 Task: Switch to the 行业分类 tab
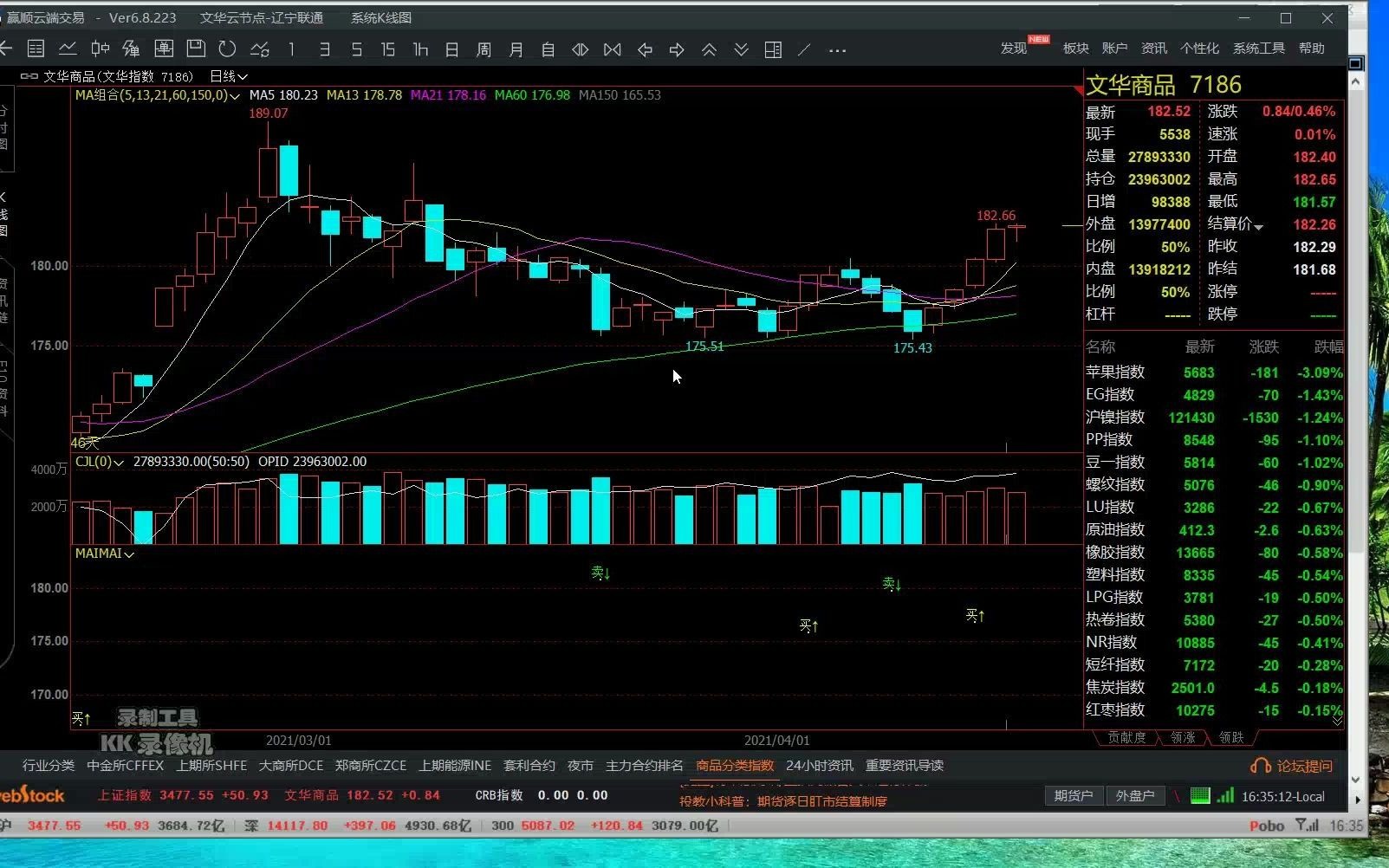[x=49, y=766]
